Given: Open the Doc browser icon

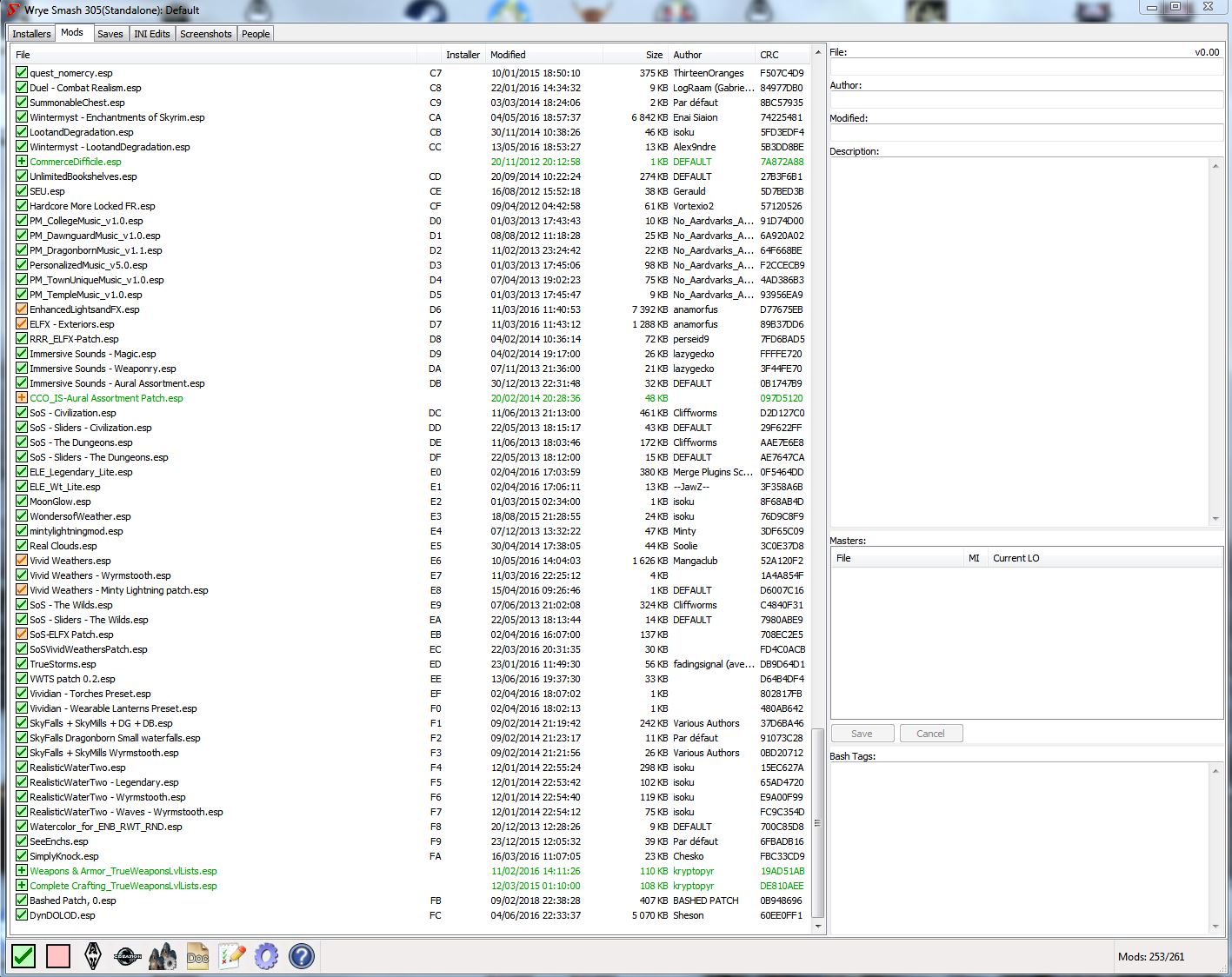Looking at the screenshot, I should [197, 956].
